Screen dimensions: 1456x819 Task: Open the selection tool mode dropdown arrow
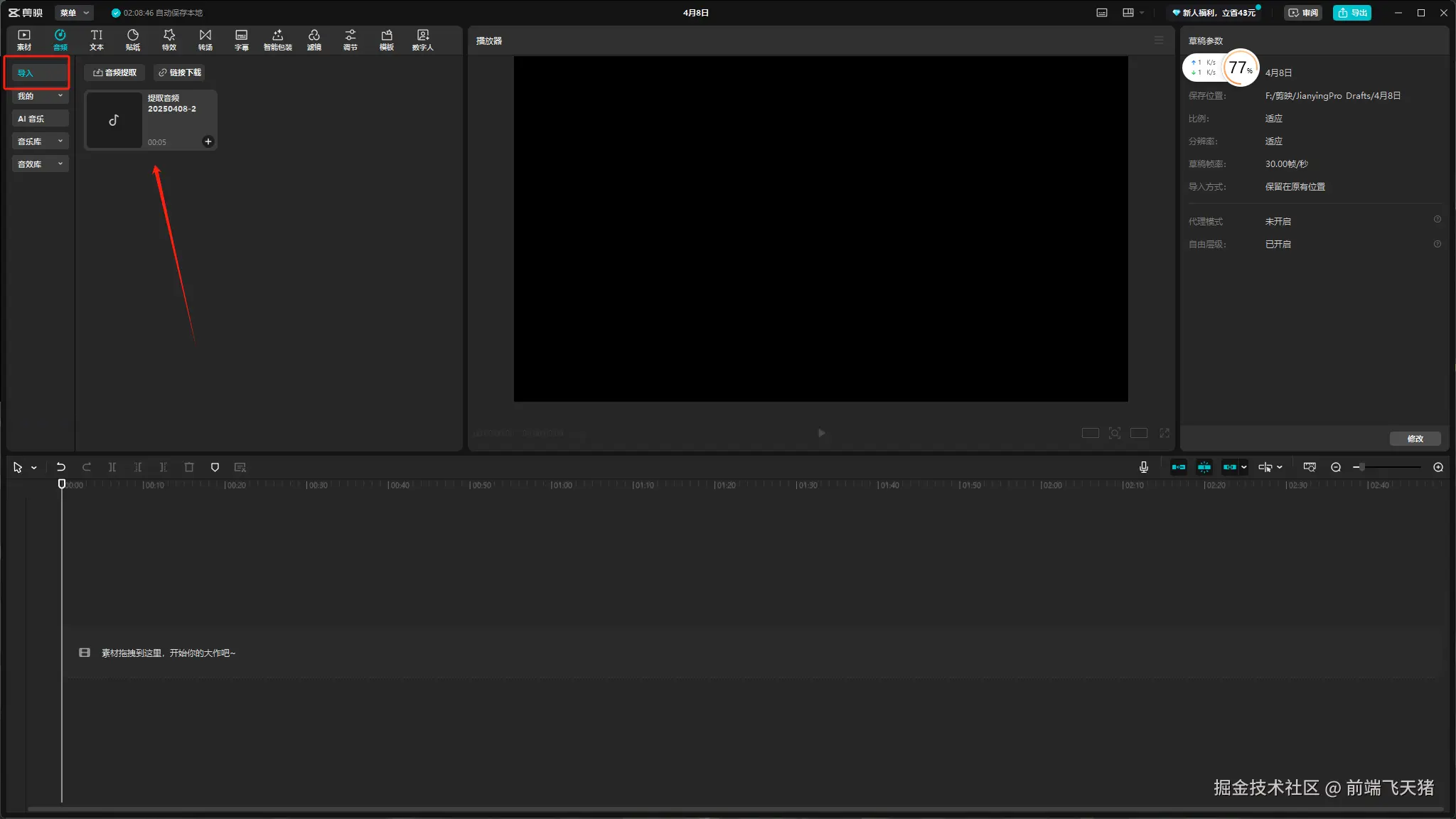coord(34,468)
